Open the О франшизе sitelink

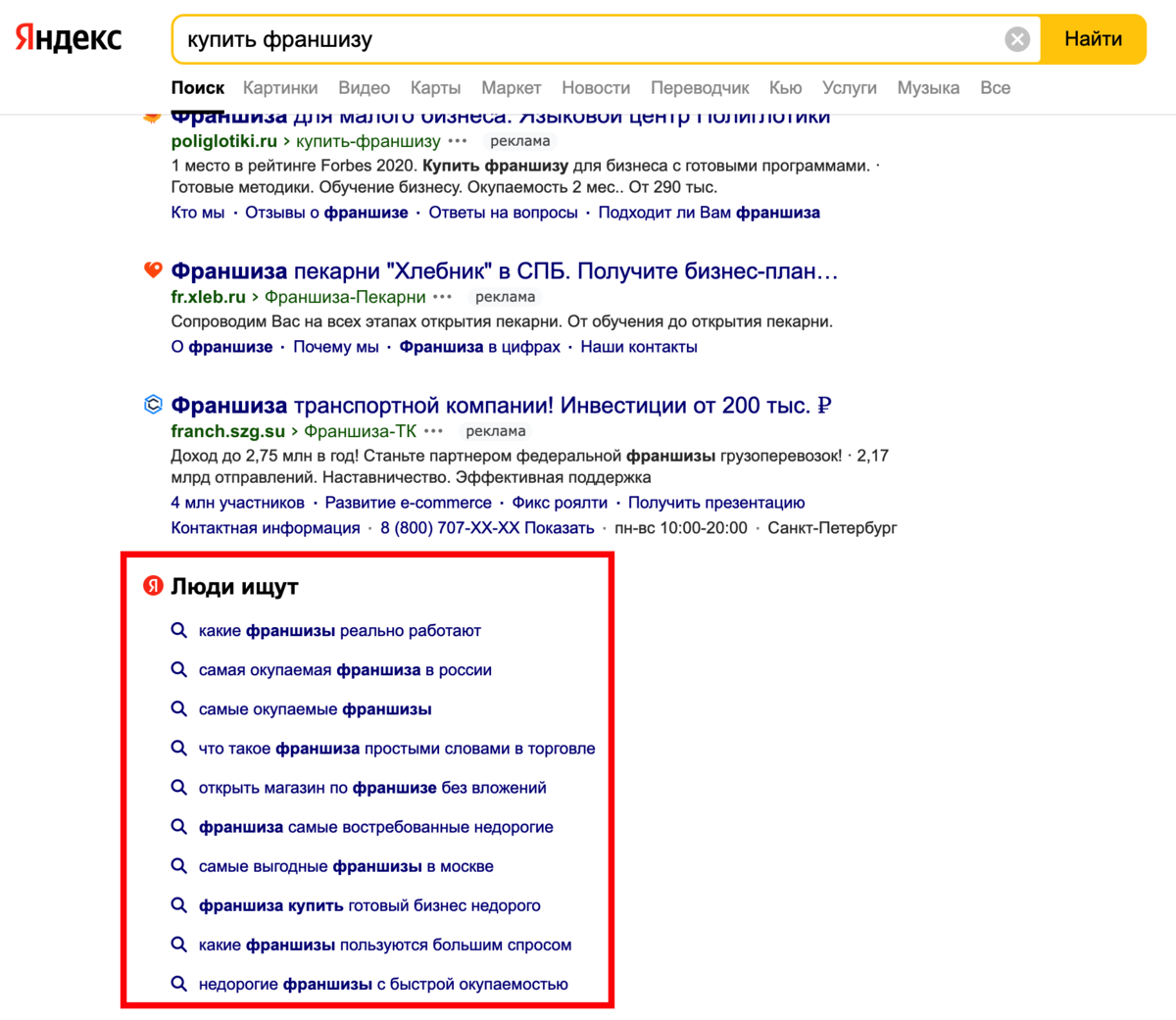tap(221, 347)
